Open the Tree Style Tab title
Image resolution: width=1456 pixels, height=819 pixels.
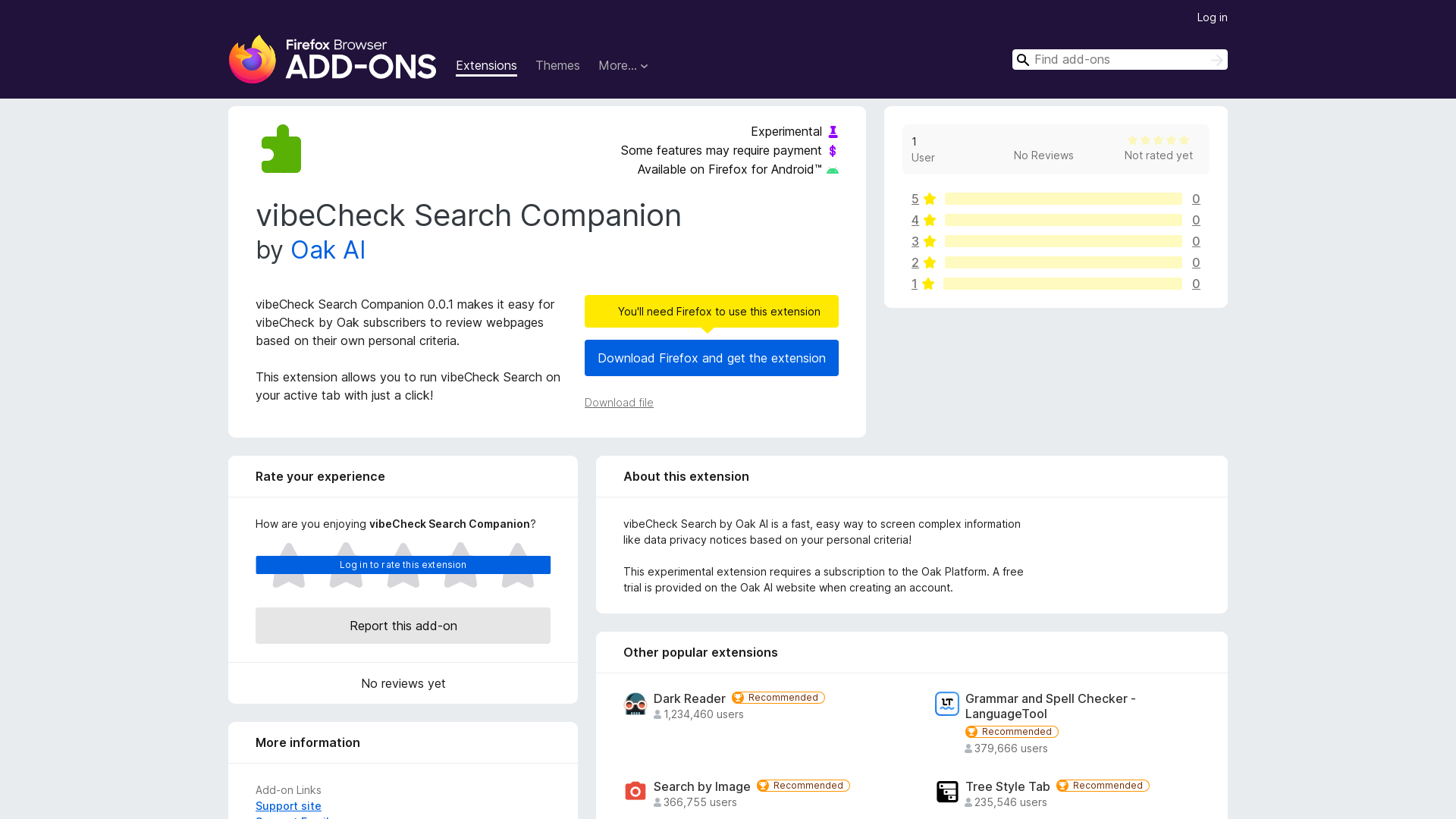(x=1008, y=786)
